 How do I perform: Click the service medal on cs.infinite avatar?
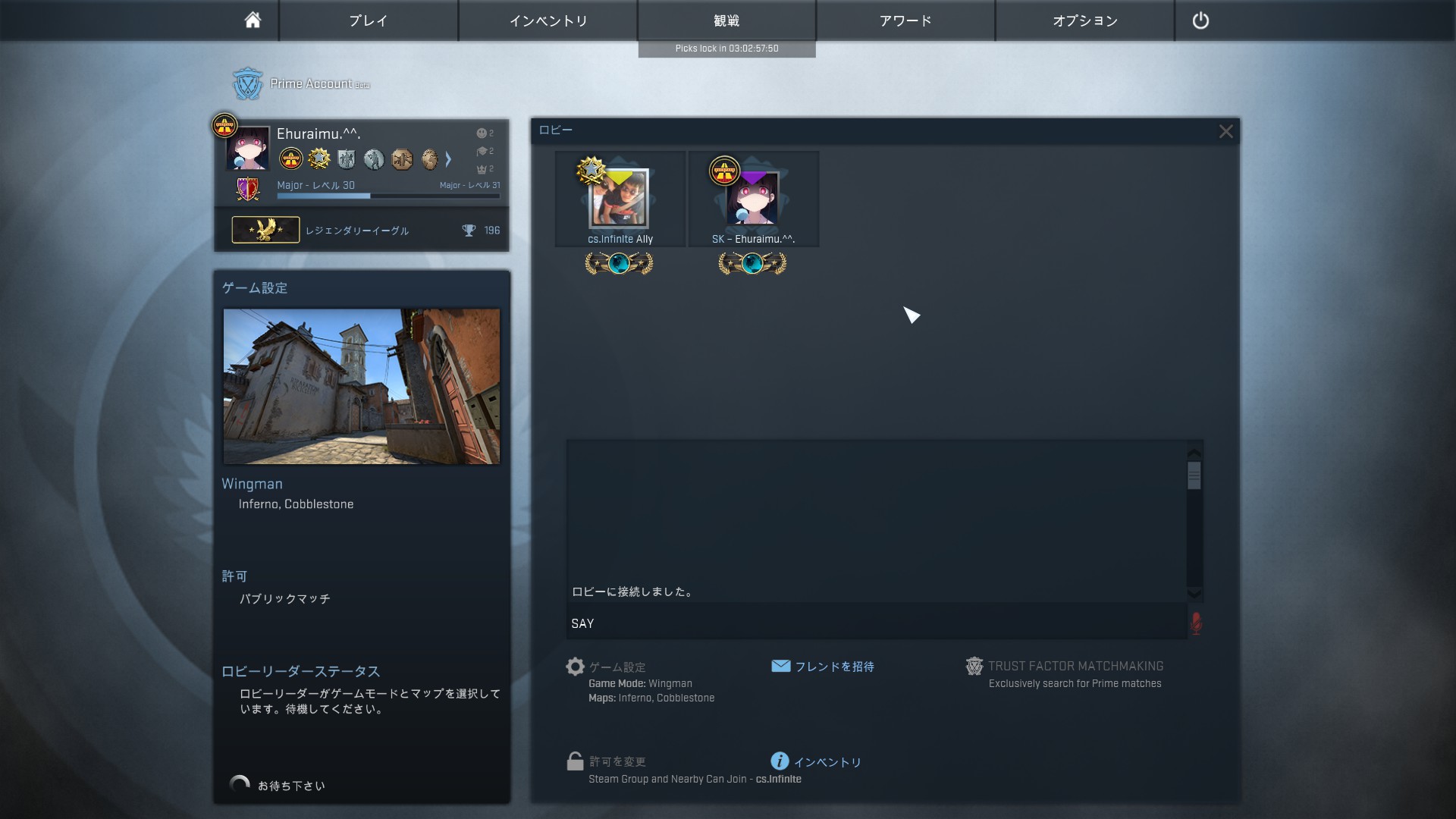(591, 170)
